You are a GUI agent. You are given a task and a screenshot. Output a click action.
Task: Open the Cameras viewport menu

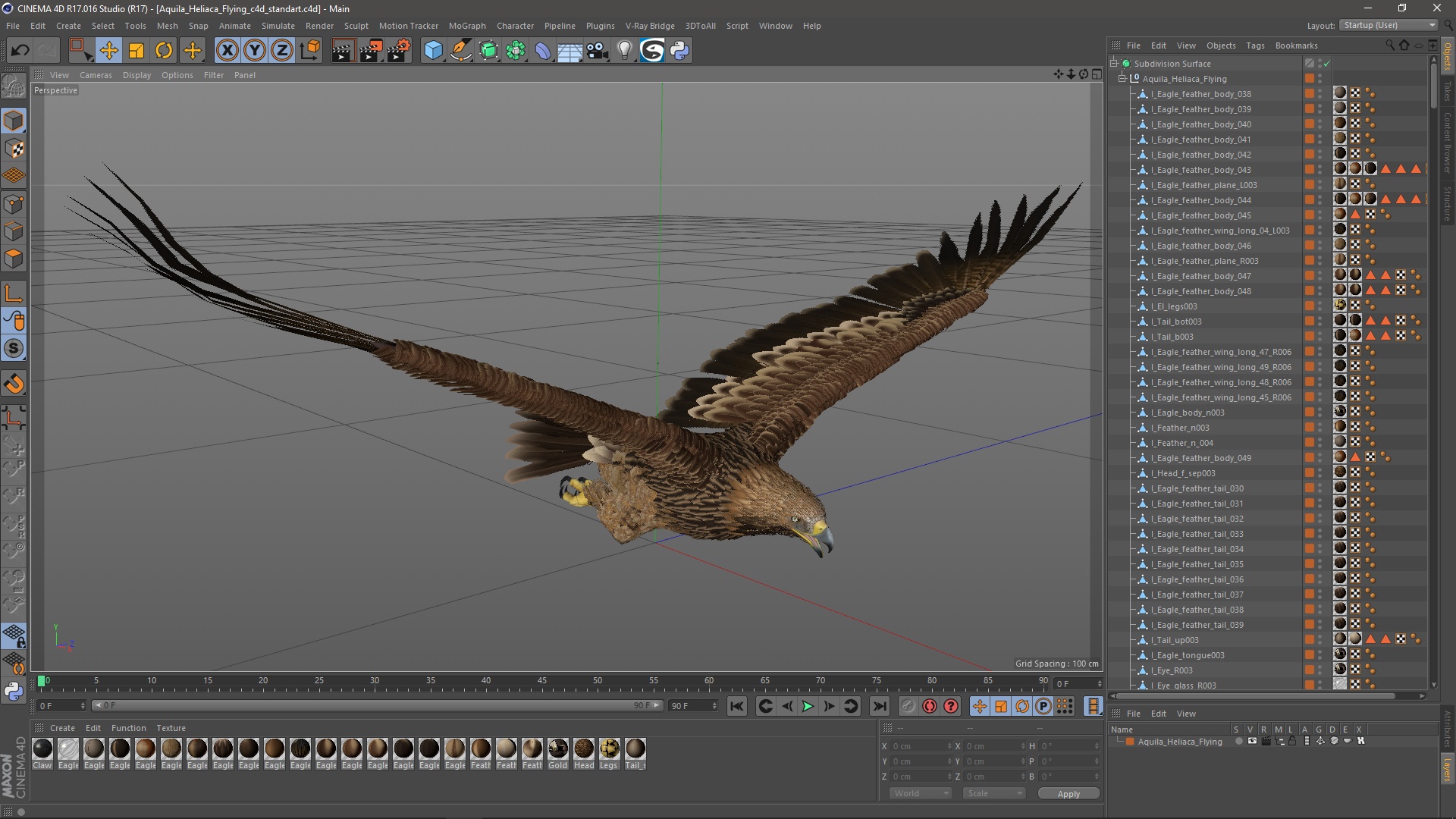pos(96,75)
